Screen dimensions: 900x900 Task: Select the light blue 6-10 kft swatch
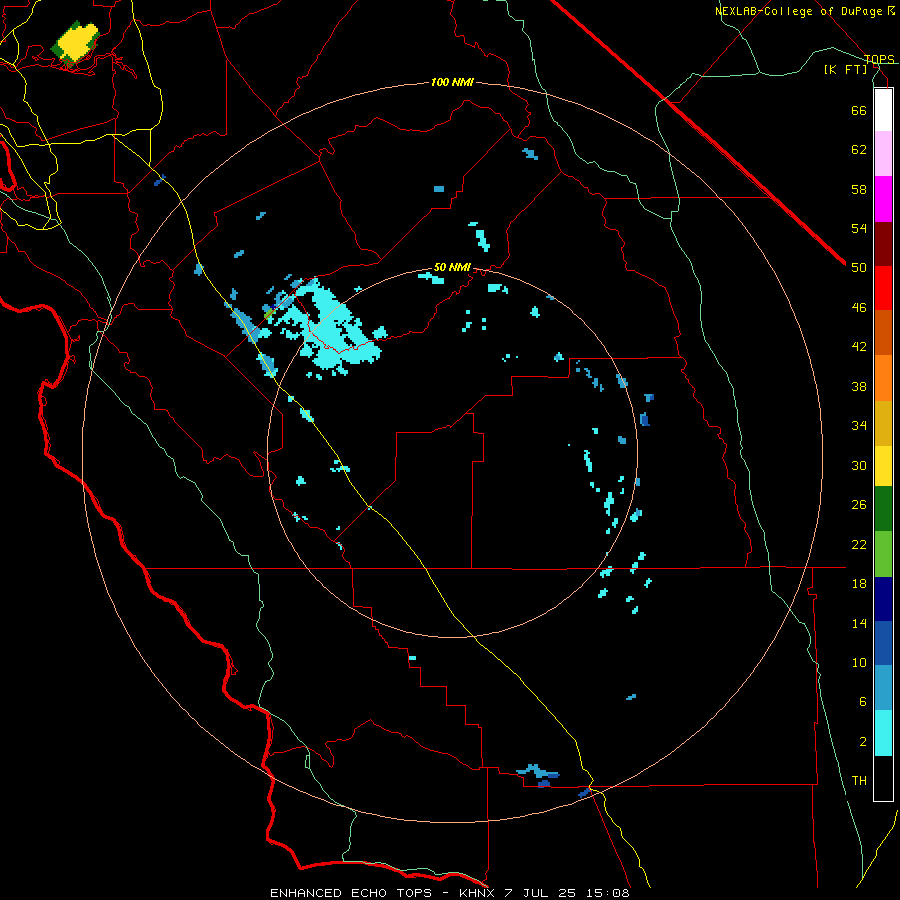click(883, 688)
